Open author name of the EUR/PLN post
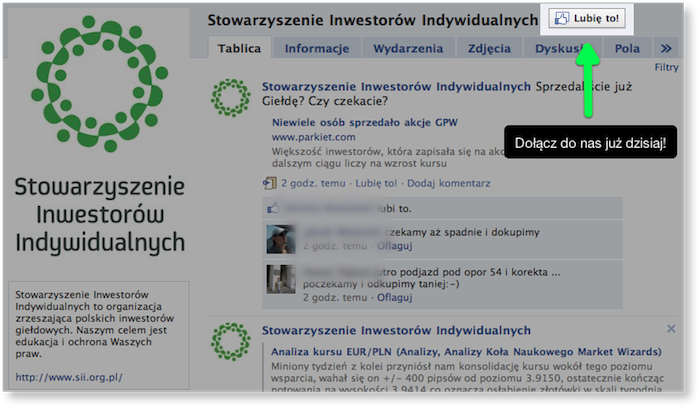Viewport: 699px width, 407px height. [x=396, y=330]
